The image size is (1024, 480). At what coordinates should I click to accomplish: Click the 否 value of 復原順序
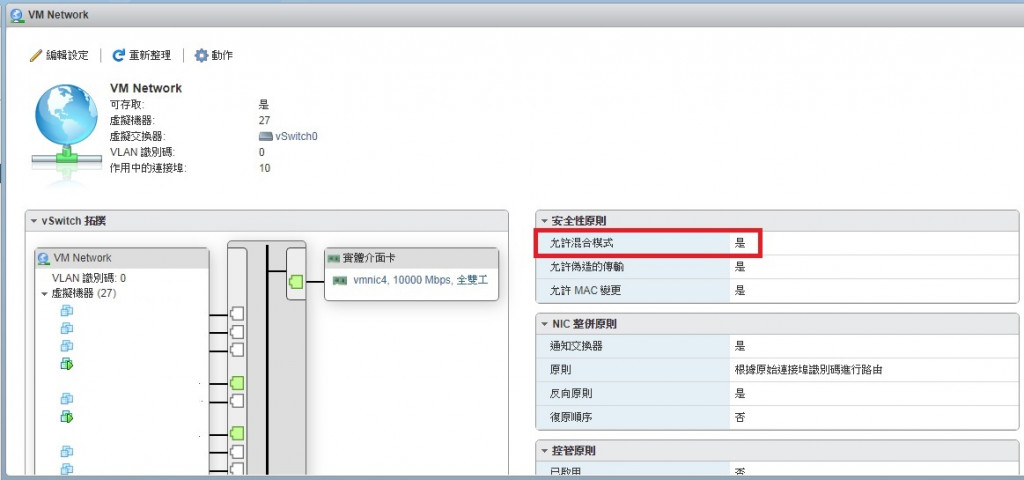pos(740,417)
